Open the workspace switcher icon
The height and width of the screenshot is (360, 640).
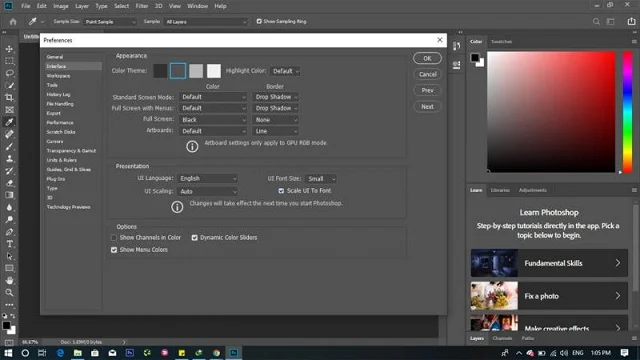pyautogui.click(x=611, y=22)
